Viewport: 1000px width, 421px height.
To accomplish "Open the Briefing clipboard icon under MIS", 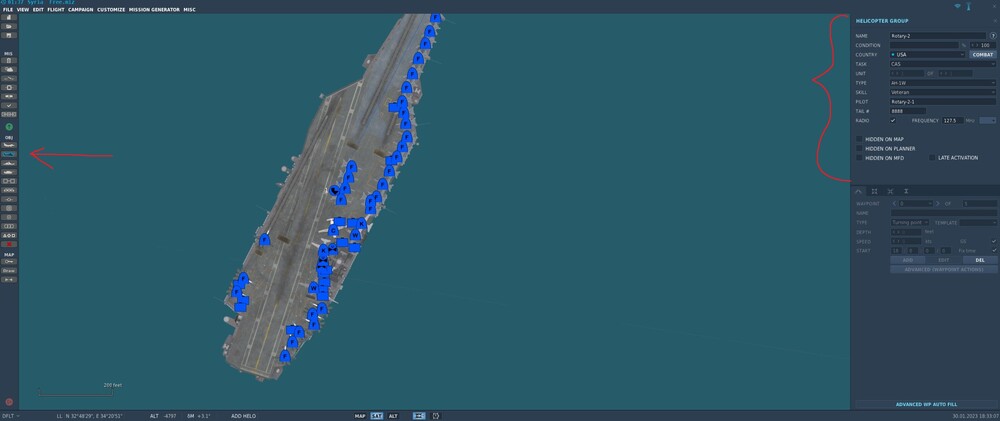I will coord(9,60).
